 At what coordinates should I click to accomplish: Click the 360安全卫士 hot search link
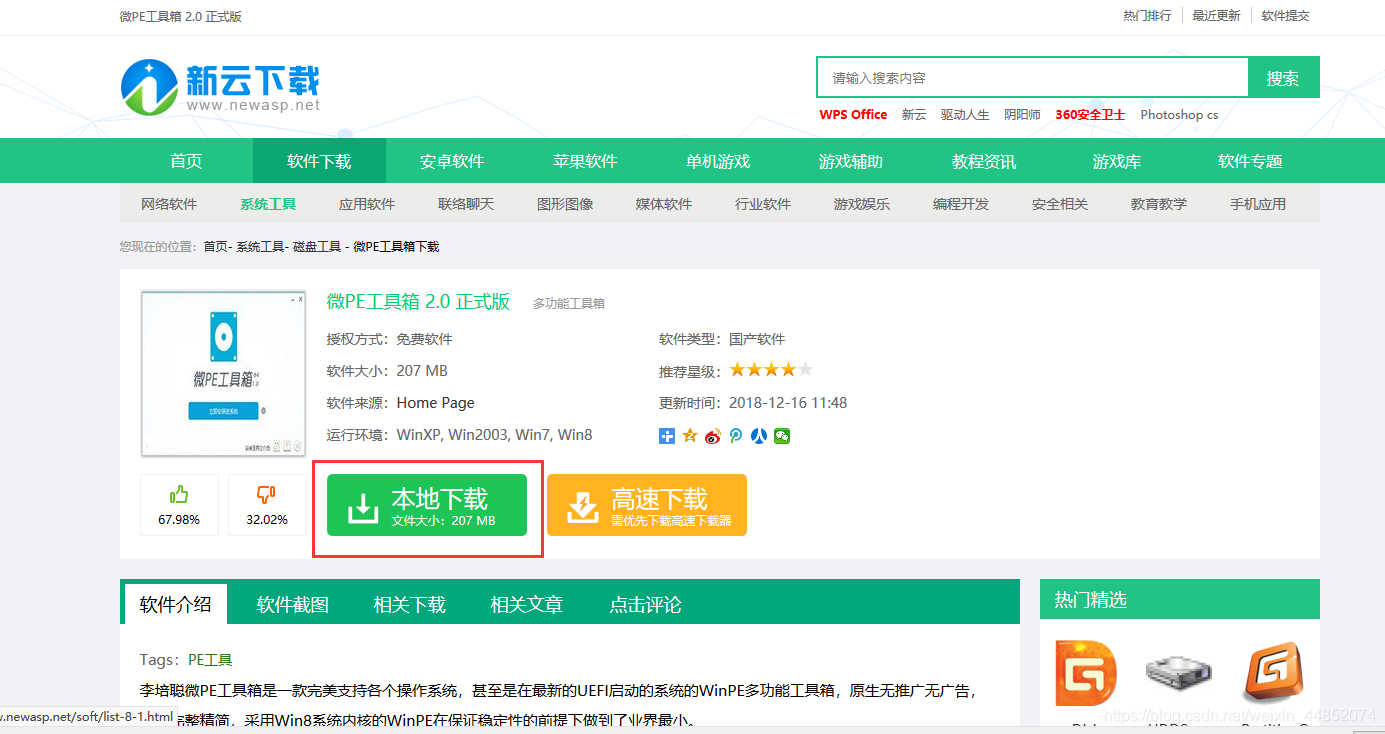tap(1090, 115)
